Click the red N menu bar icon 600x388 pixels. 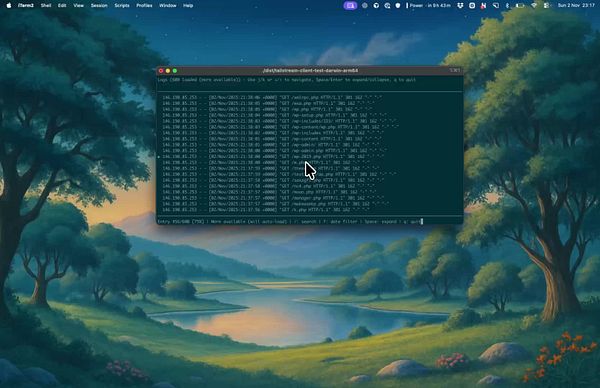click(x=484, y=5)
